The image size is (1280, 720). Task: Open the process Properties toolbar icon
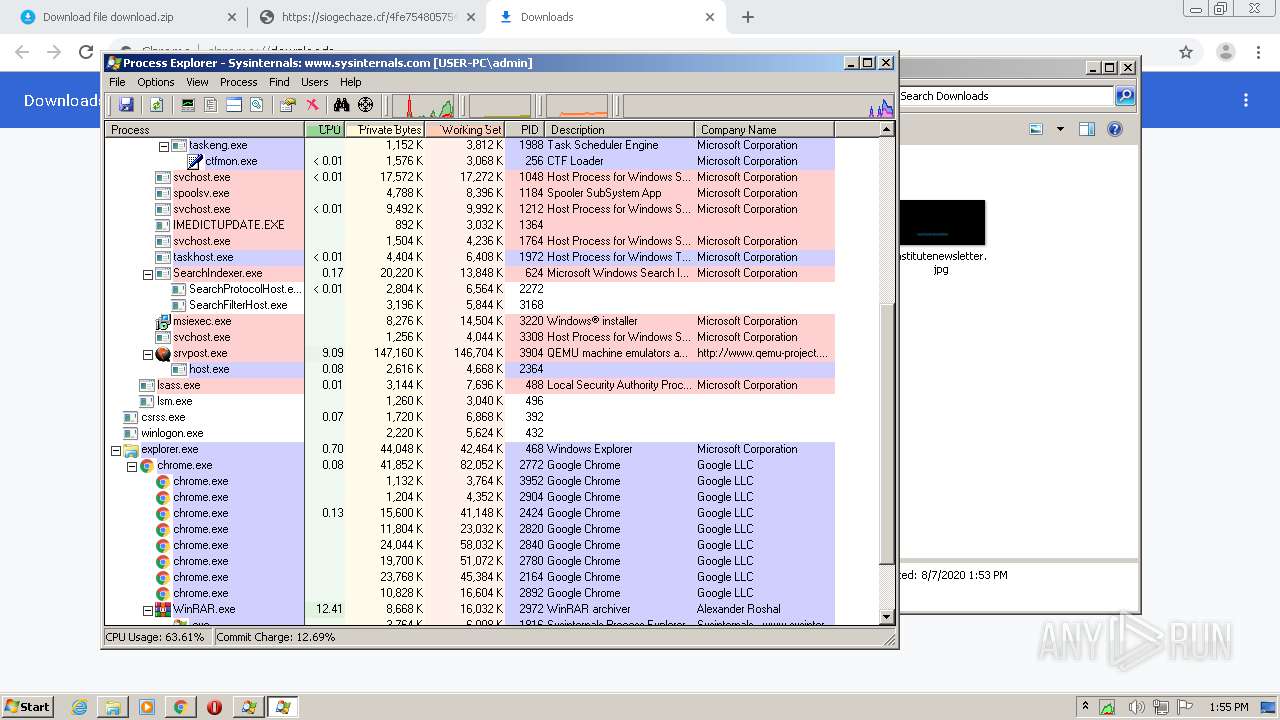[x=288, y=105]
